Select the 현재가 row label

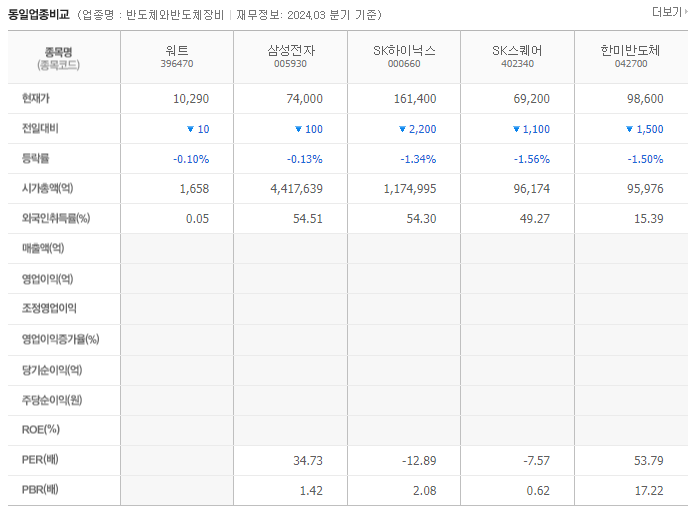36,98
